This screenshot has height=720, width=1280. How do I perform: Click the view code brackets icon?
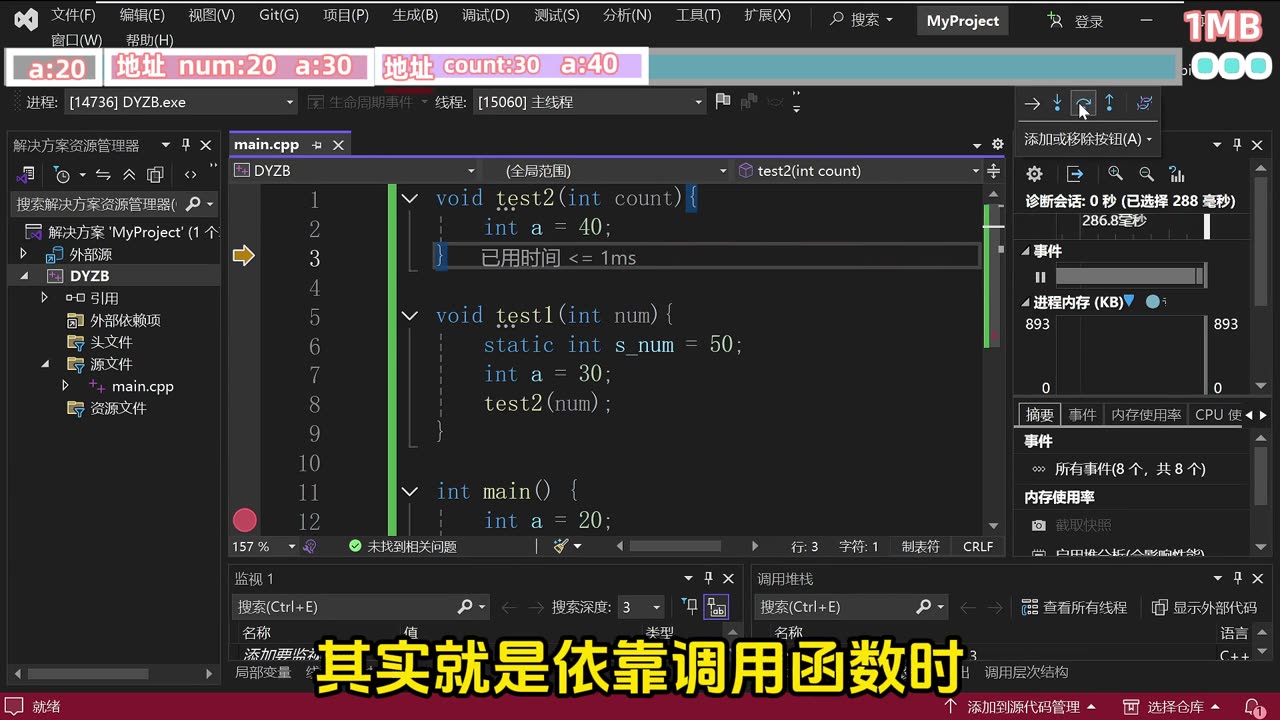191,175
